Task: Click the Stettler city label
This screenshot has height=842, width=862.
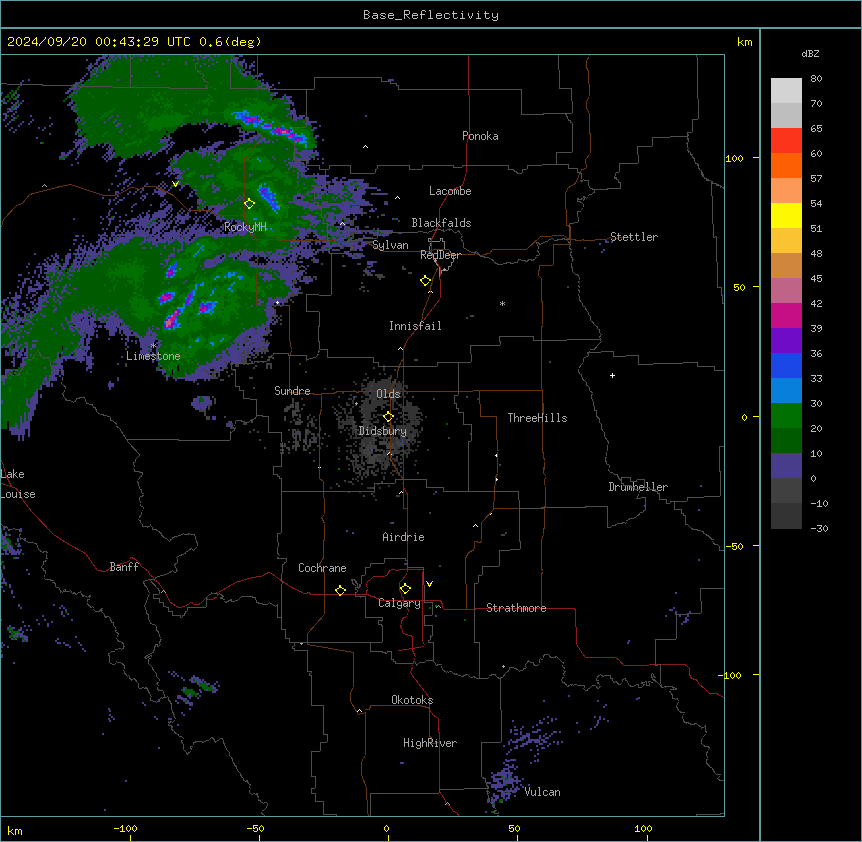Action: [x=634, y=237]
